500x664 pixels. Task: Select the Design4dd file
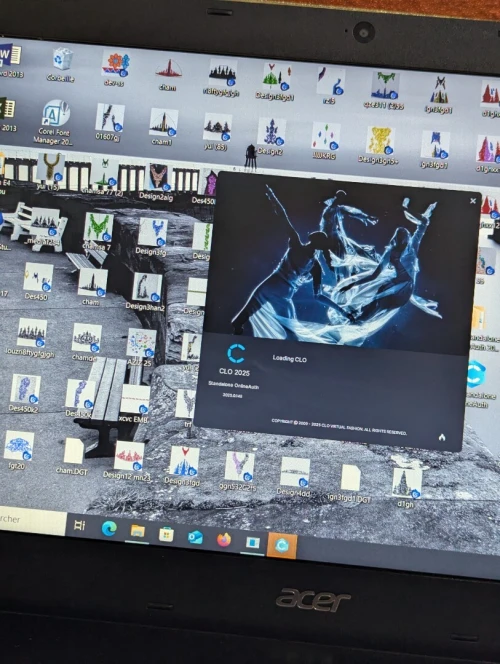(294, 476)
